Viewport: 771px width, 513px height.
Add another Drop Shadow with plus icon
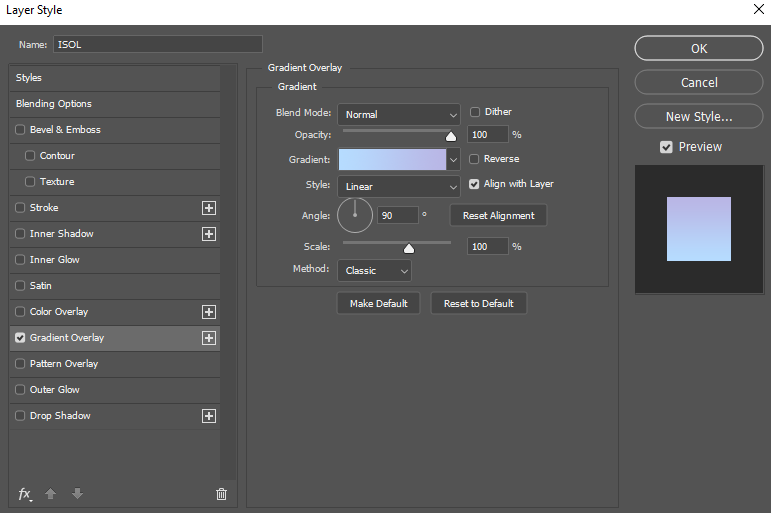[209, 416]
